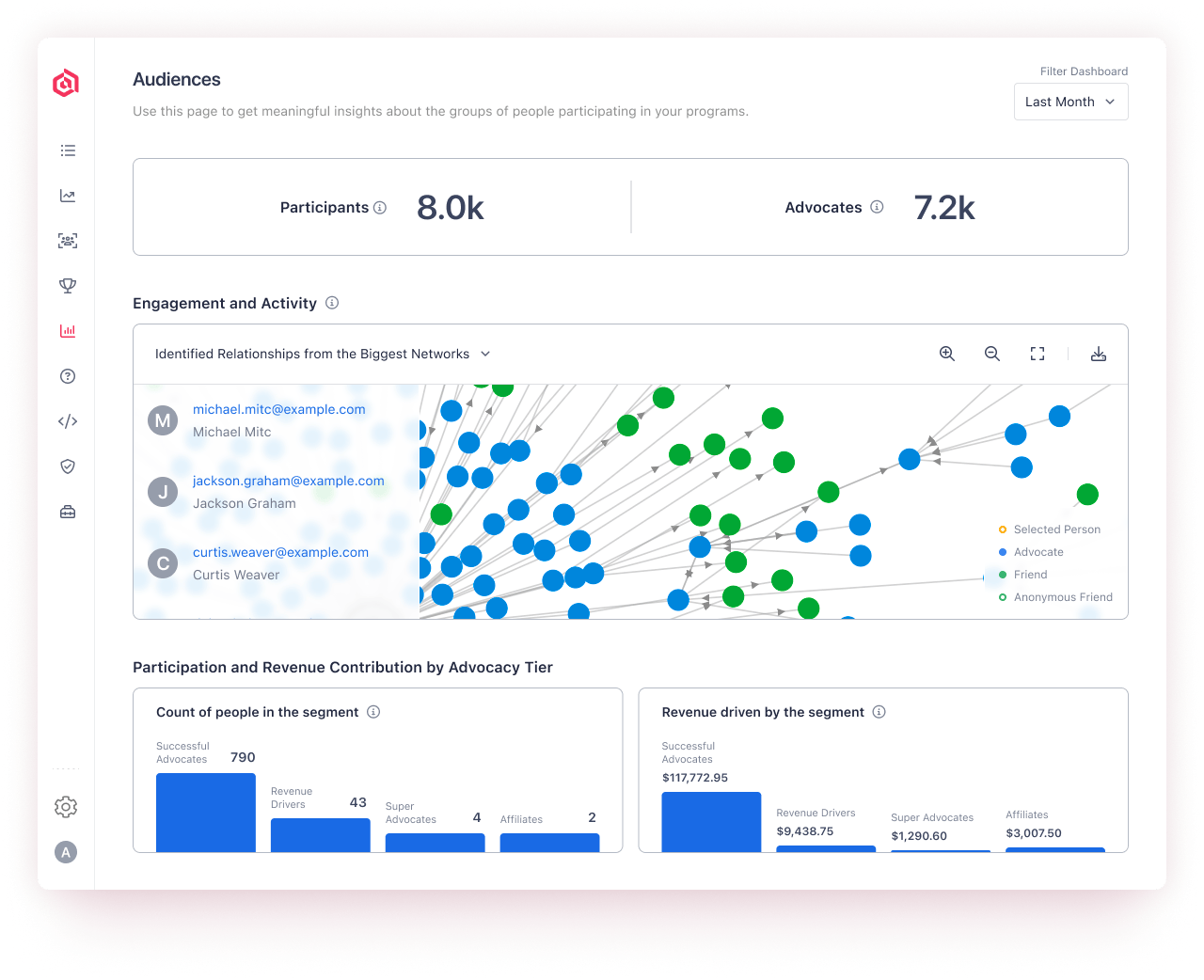Open the list view section in sidebar
Screen dimensions: 1204x980
67,150
